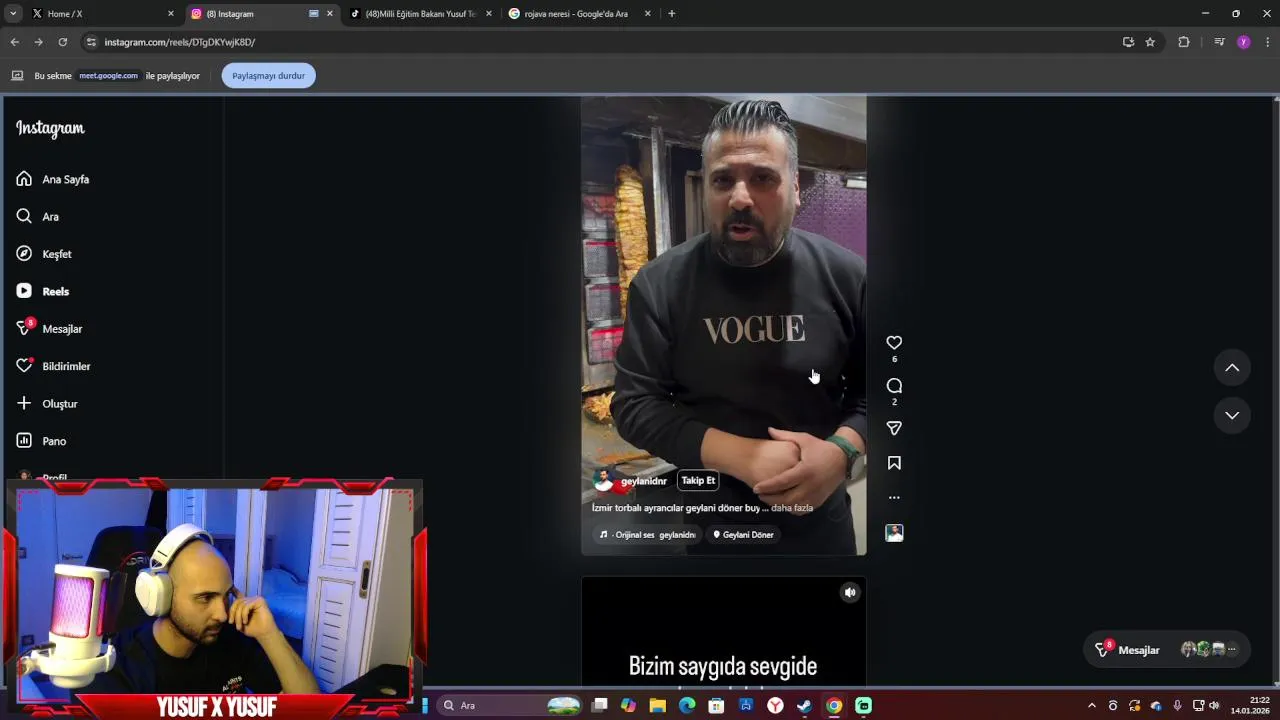Go forward in the browser
The image size is (1280, 720).
point(38,42)
